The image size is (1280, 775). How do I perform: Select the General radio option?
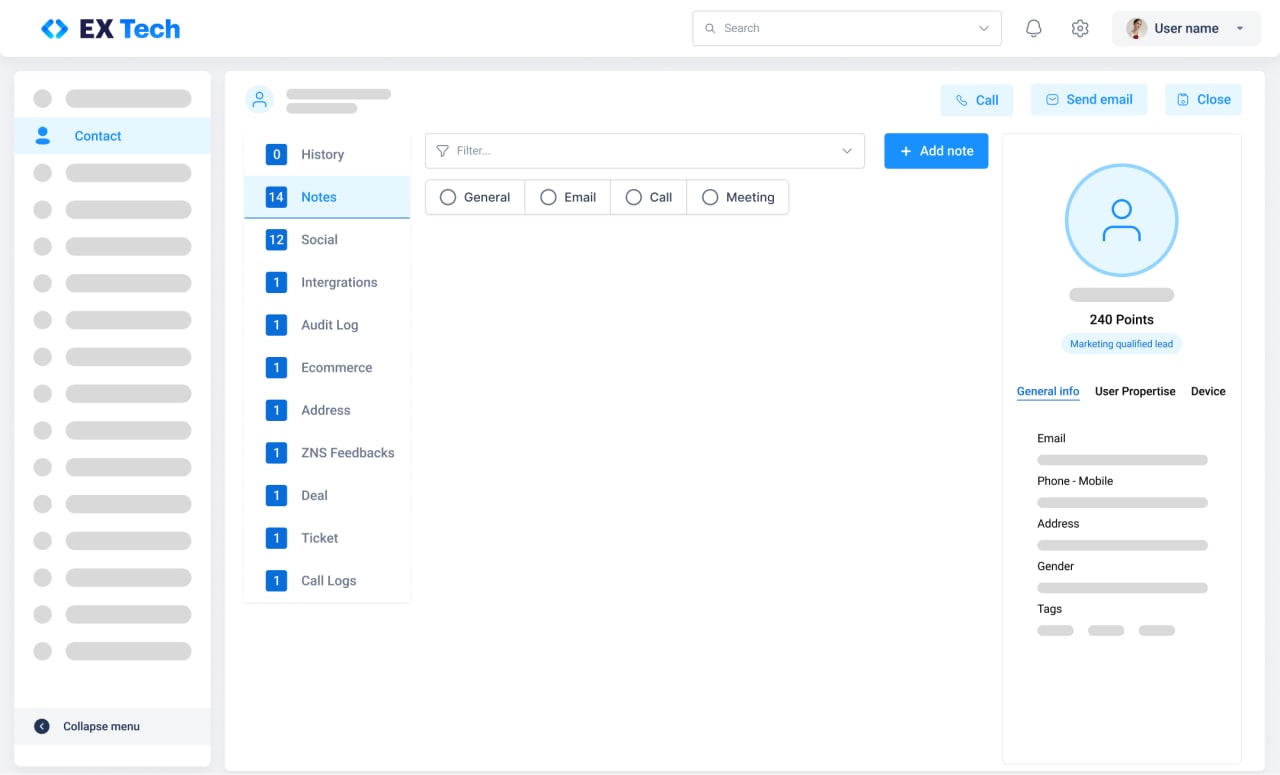click(x=448, y=198)
